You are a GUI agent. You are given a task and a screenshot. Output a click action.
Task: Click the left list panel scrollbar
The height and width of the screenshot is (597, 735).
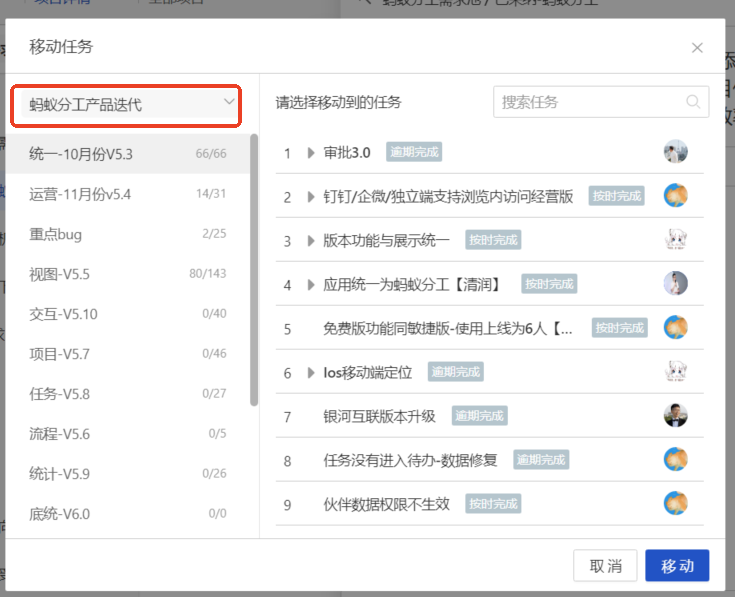pos(254,270)
